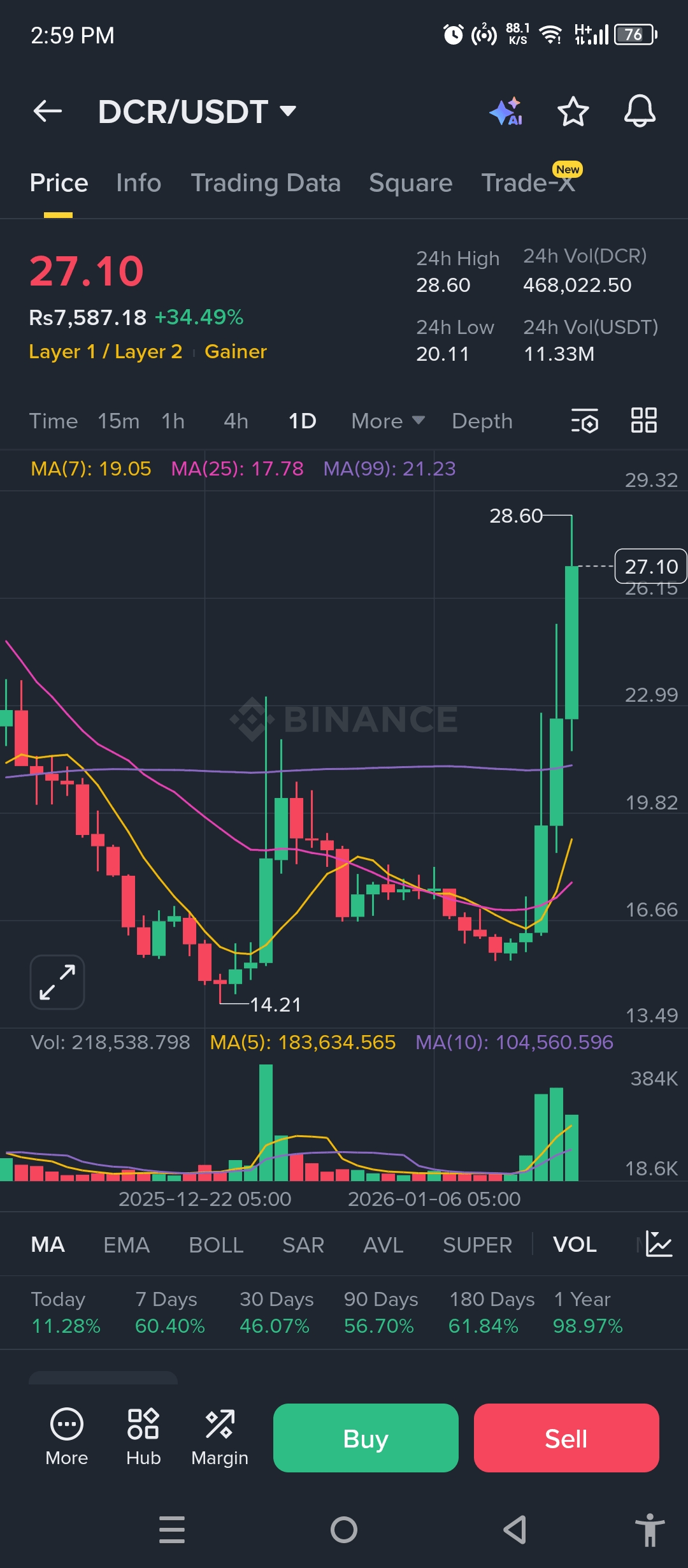Tap the Today 11.28% performance stat

(66, 1312)
